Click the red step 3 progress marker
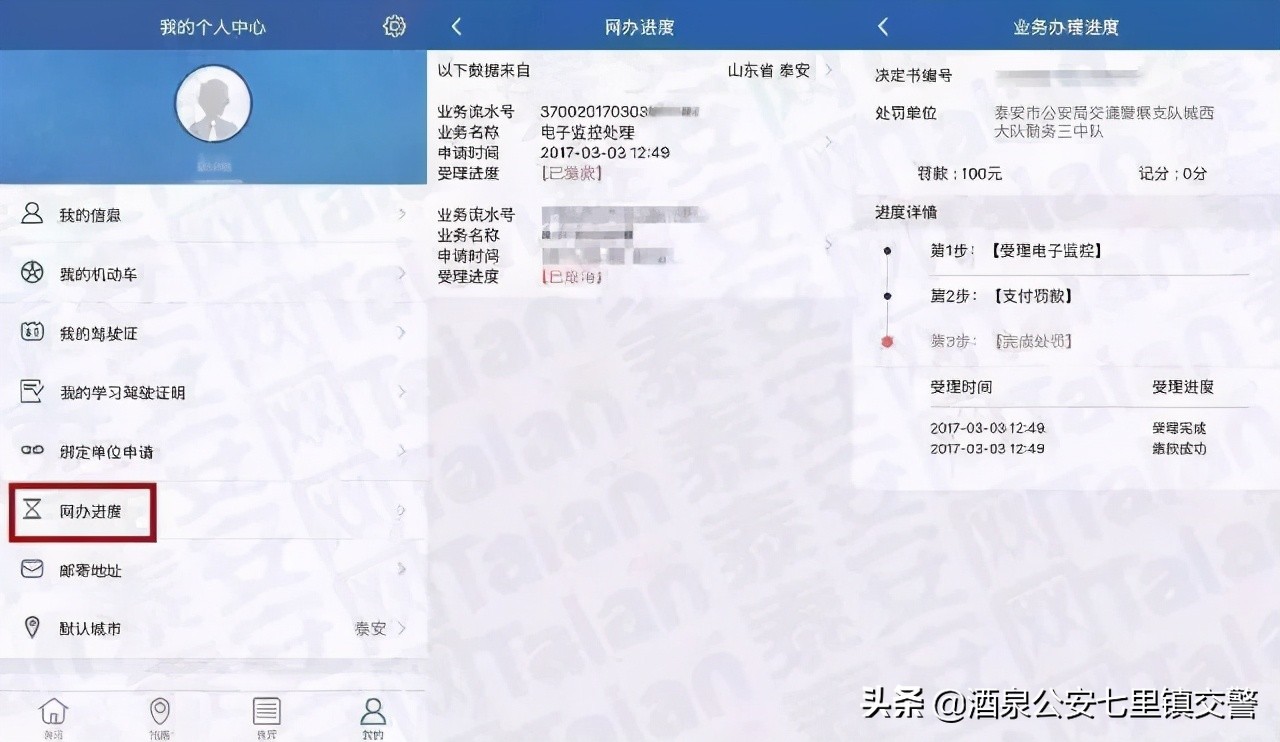Viewport: 1280px width, 742px height. coord(886,342)
